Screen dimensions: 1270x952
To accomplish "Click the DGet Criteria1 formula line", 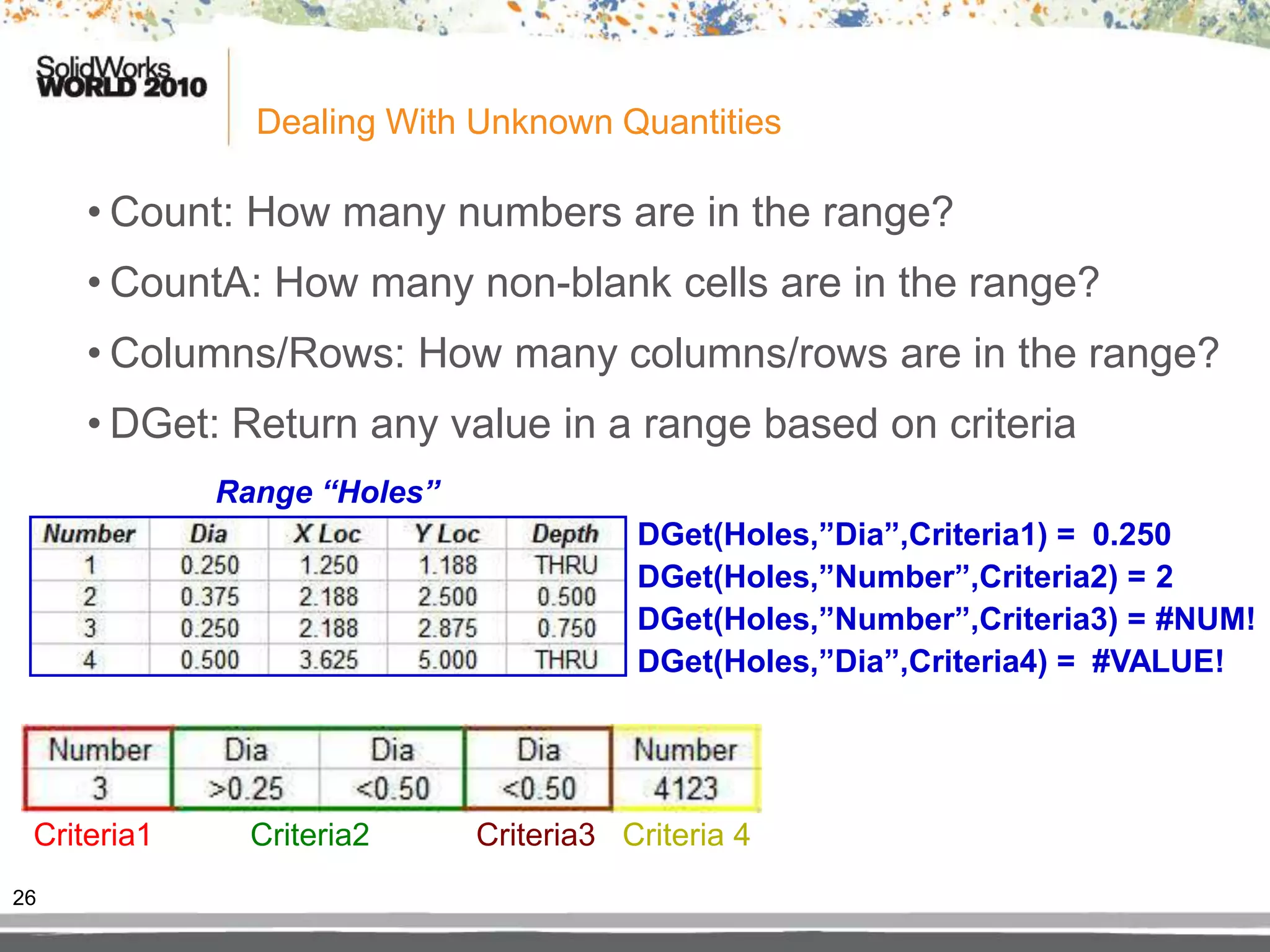I will [904, 534].
